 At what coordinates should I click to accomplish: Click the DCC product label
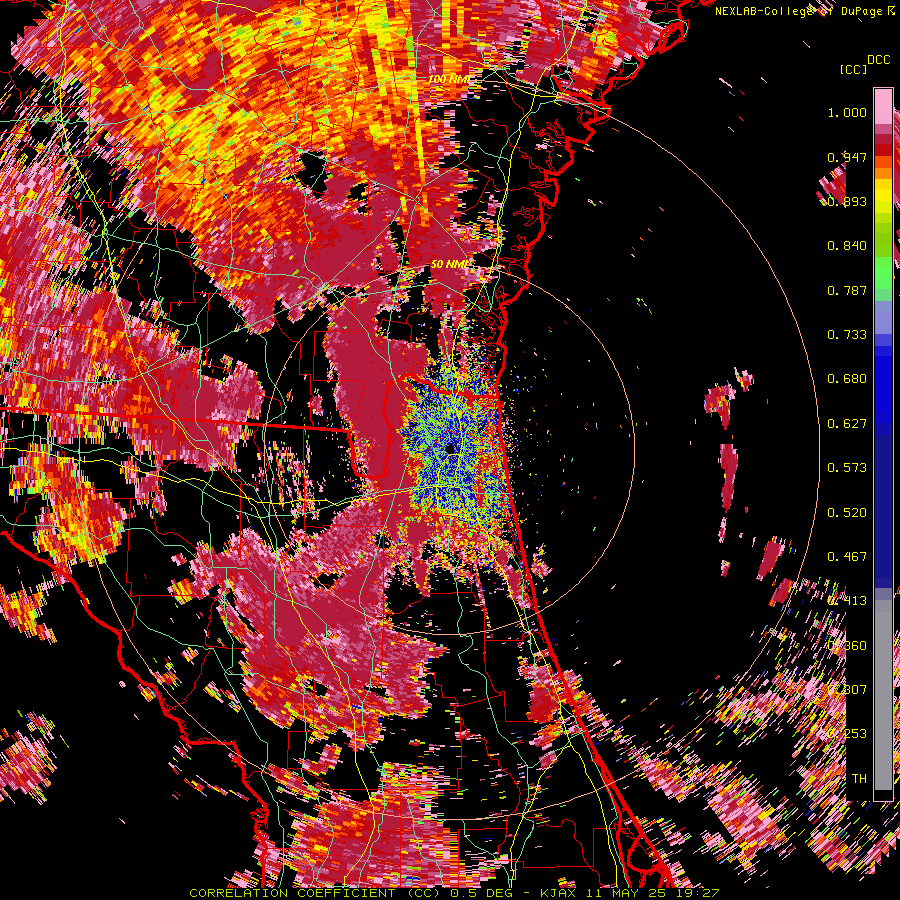[879, 60]
